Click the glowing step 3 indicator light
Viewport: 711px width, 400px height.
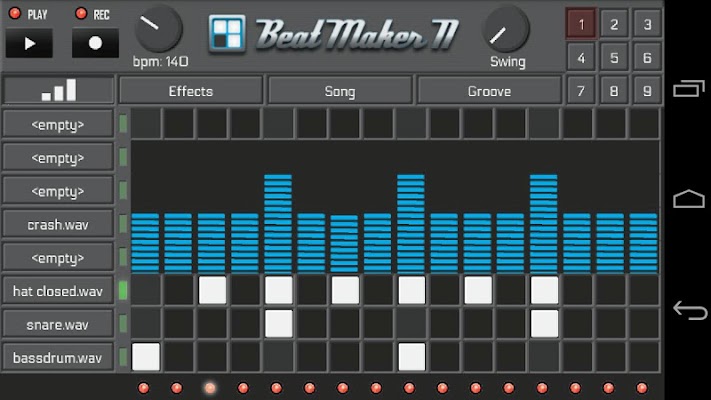click(x=210, y=388)
